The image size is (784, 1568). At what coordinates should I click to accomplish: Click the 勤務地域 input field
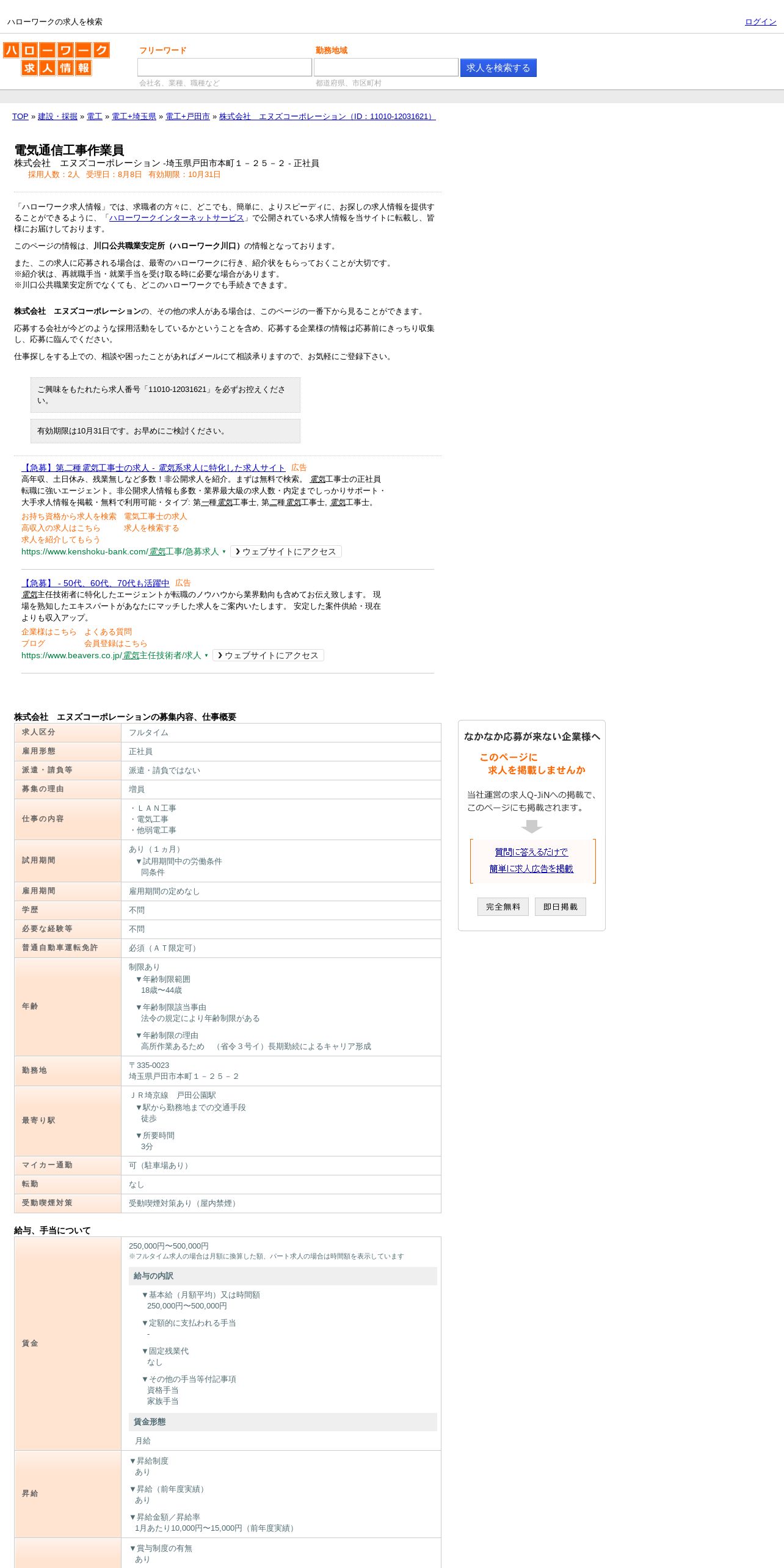click(x=386, y=67)
